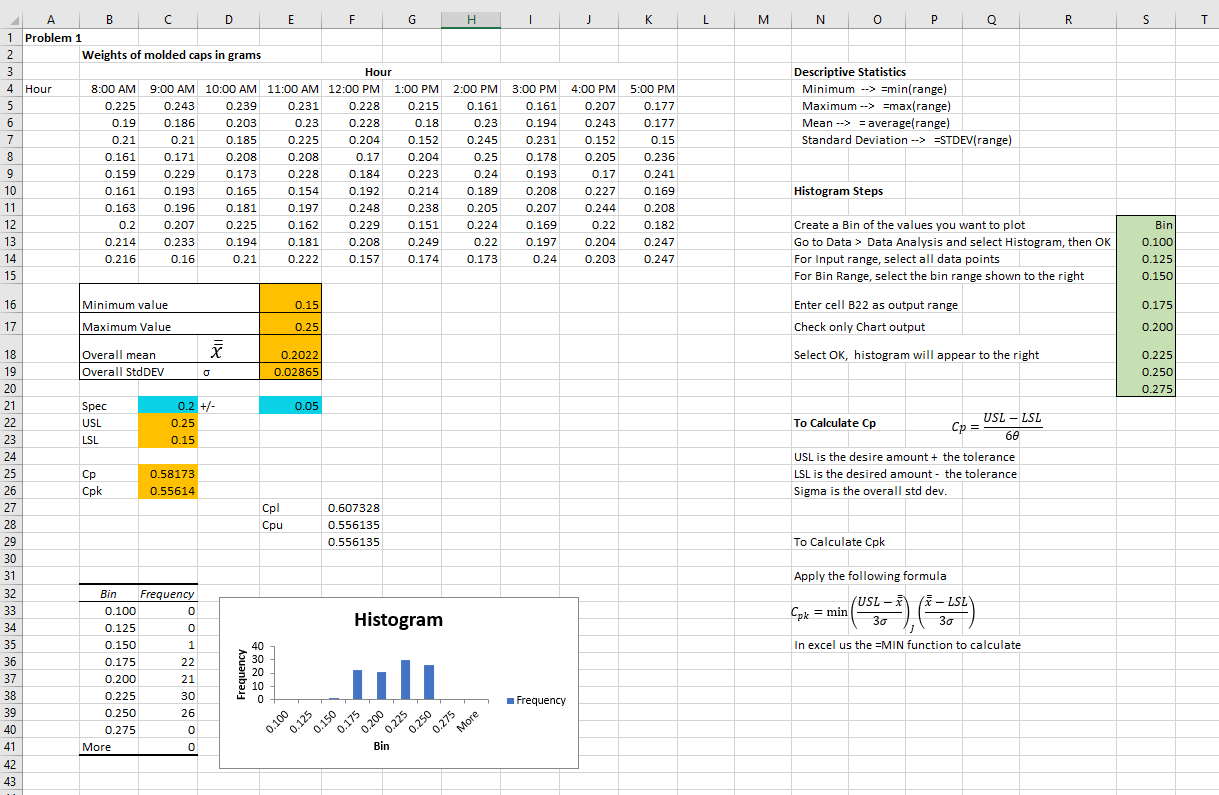Click the tallest histogram bar at 0.225
Viewport: 1219px width, 795px height.
[405, 679]
